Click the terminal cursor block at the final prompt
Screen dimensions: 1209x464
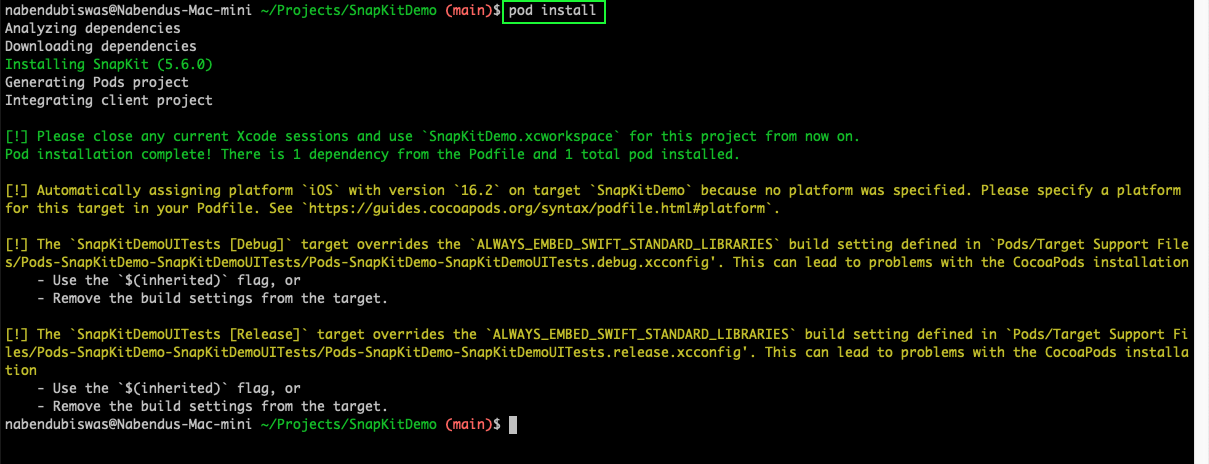tap(513, 425)
